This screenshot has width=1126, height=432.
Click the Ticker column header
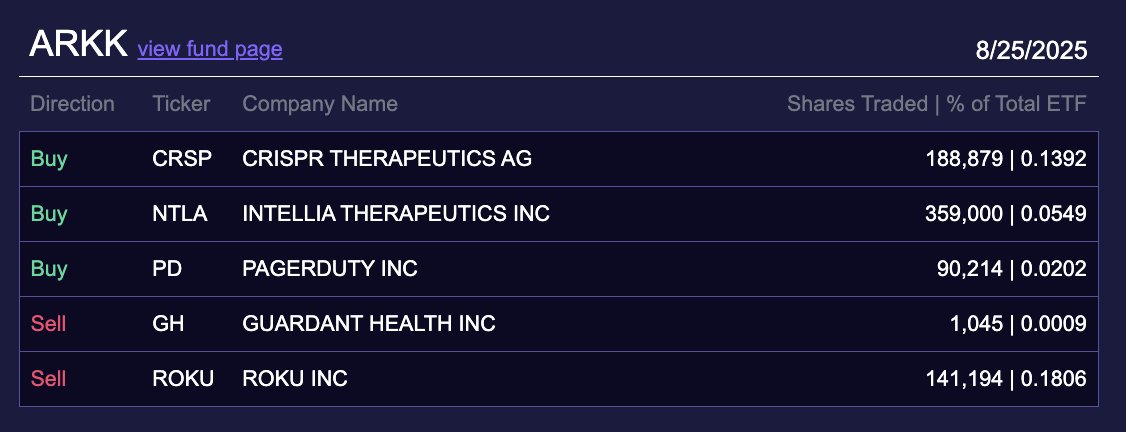coord(181,104)
